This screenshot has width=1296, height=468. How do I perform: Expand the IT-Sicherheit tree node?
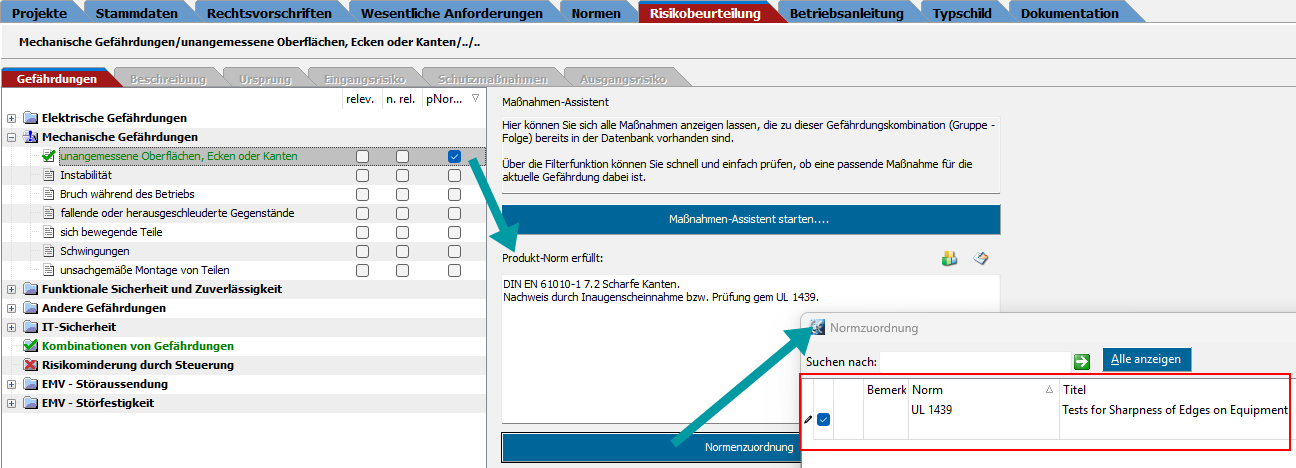point(11,327)
